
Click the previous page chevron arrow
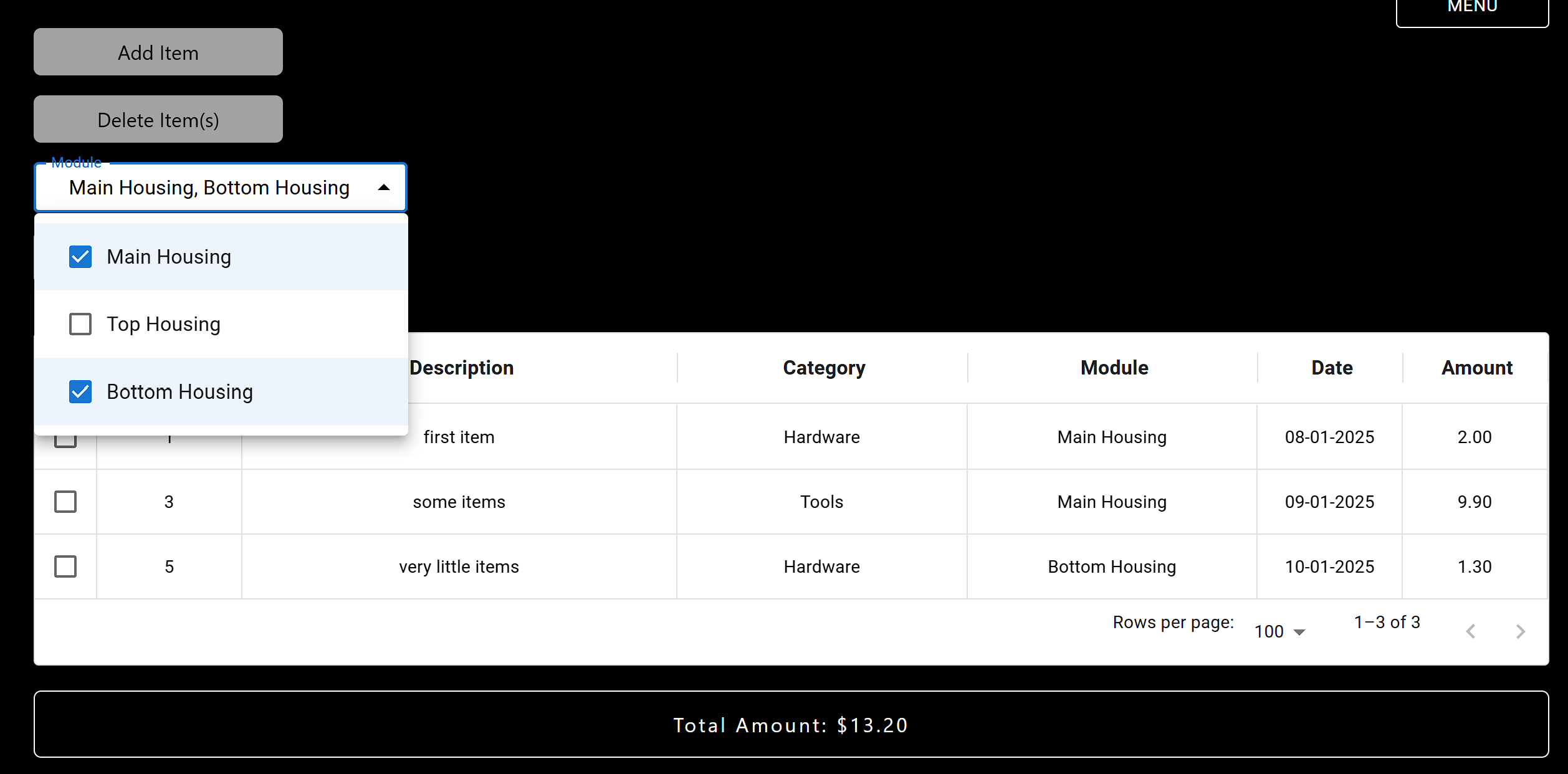tap(1471, 631)
